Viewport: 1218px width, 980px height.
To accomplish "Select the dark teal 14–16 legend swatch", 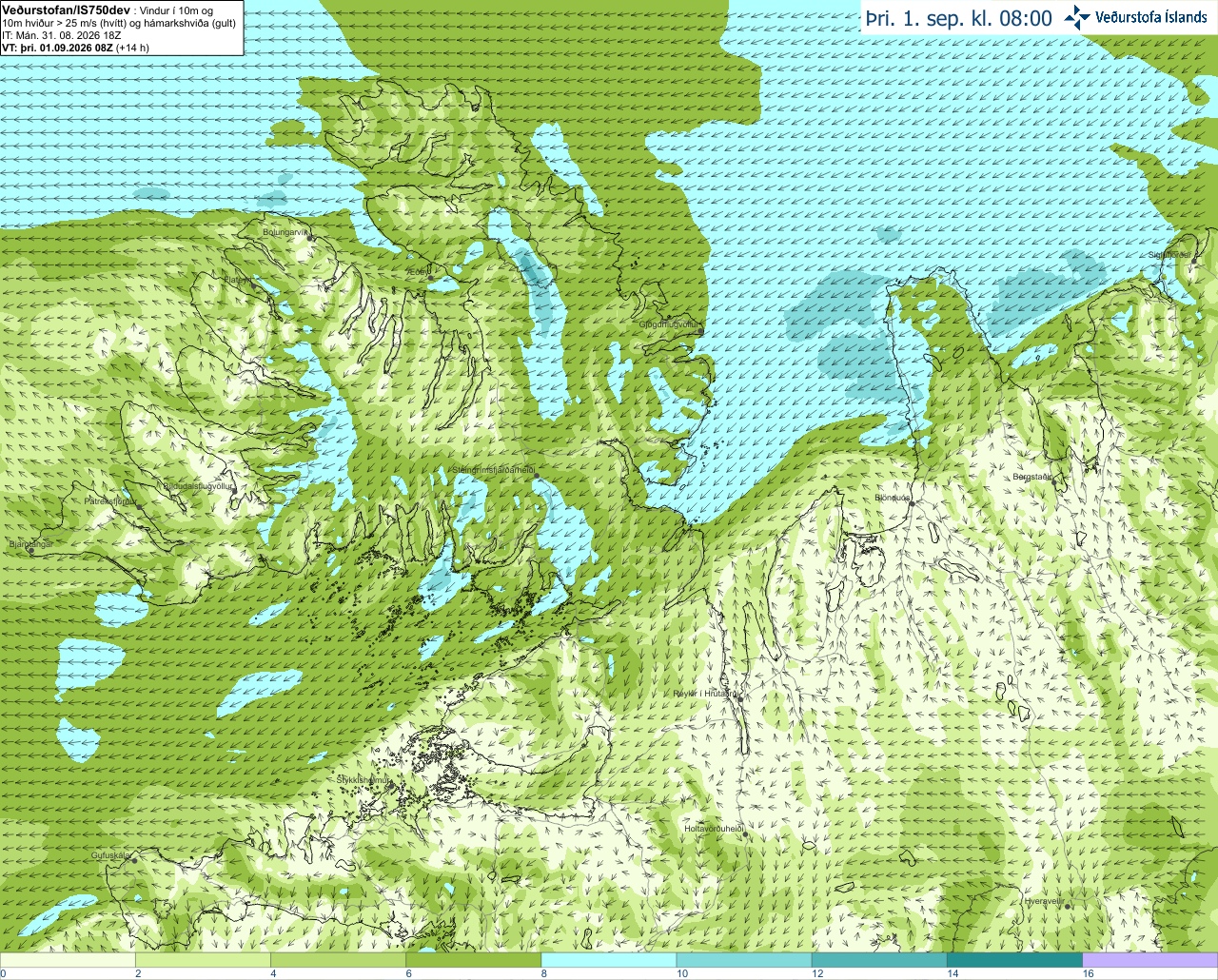I will click(1015, 960).
